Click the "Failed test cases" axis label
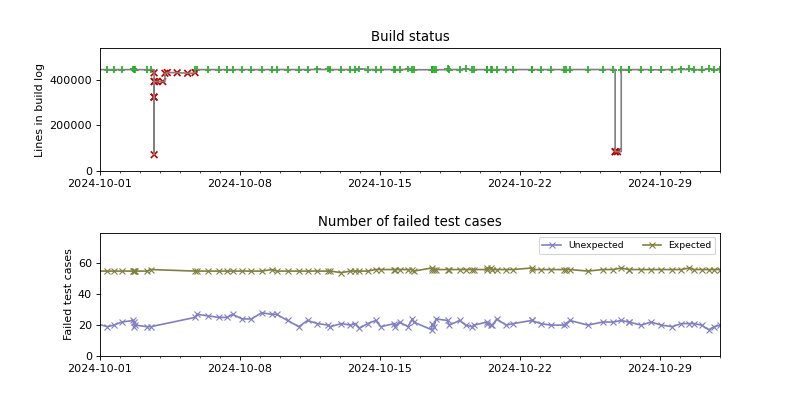Image resolution: width=800 pixels, height=400 pixels. point(69,294)
